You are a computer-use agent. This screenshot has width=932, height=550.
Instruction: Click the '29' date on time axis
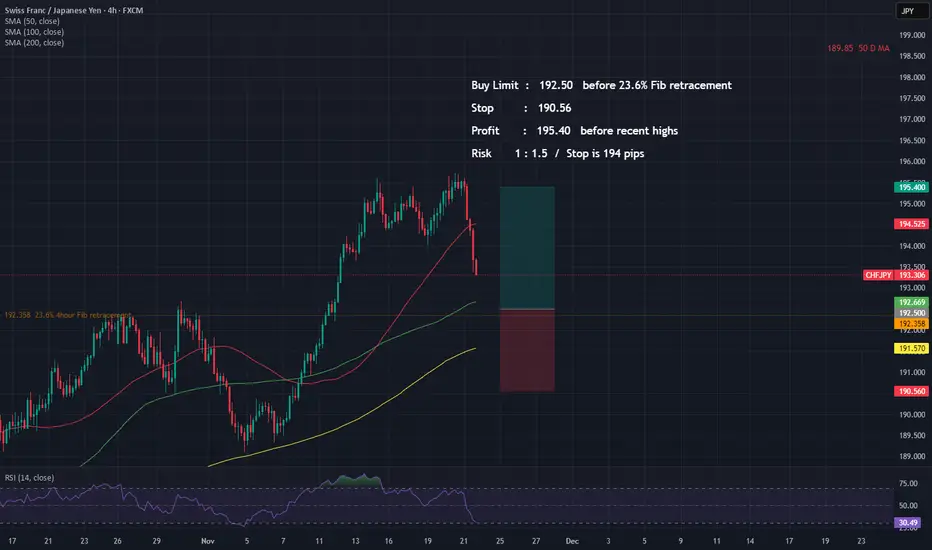(x=156, y=541)
